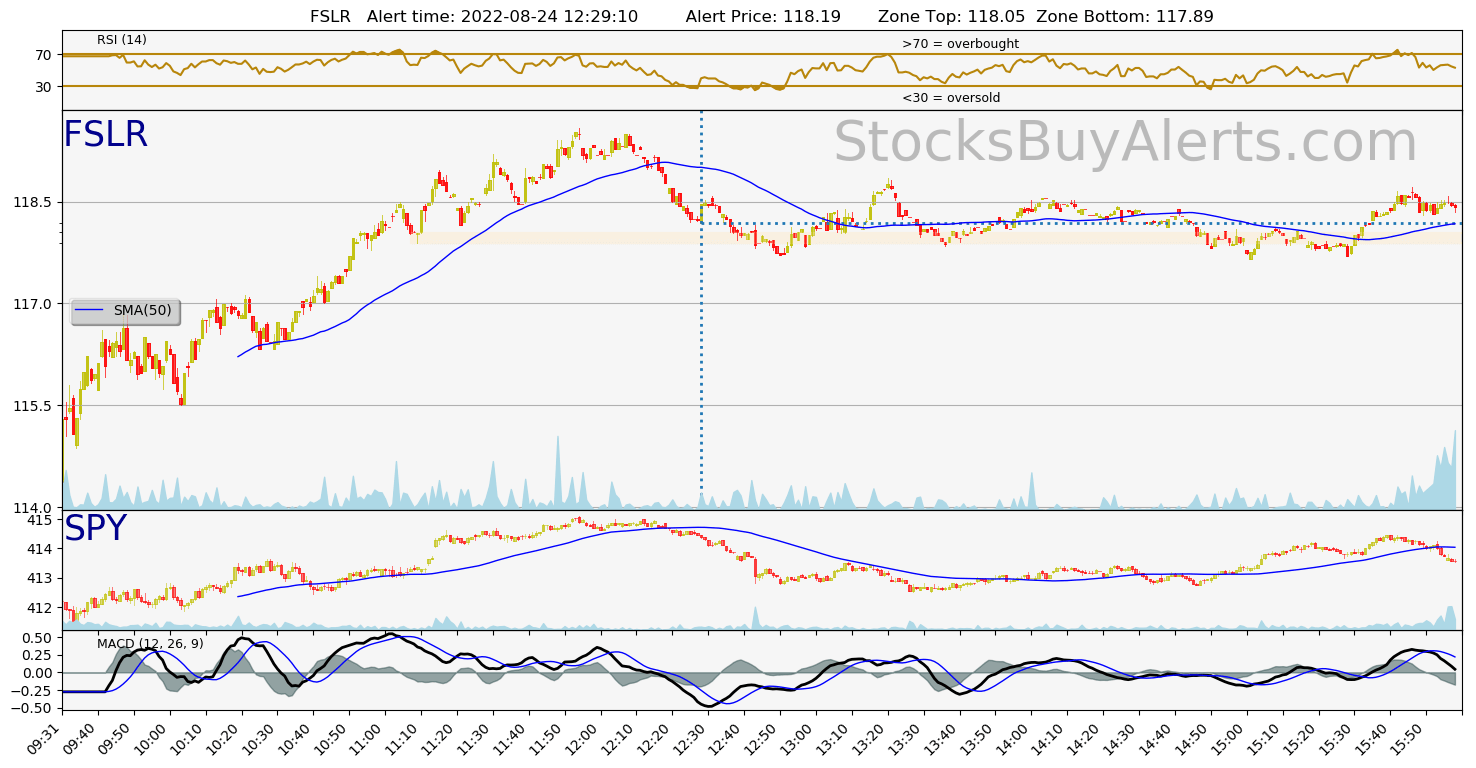Click the '>70 = overbought' annotation

(x=960, y=44)
